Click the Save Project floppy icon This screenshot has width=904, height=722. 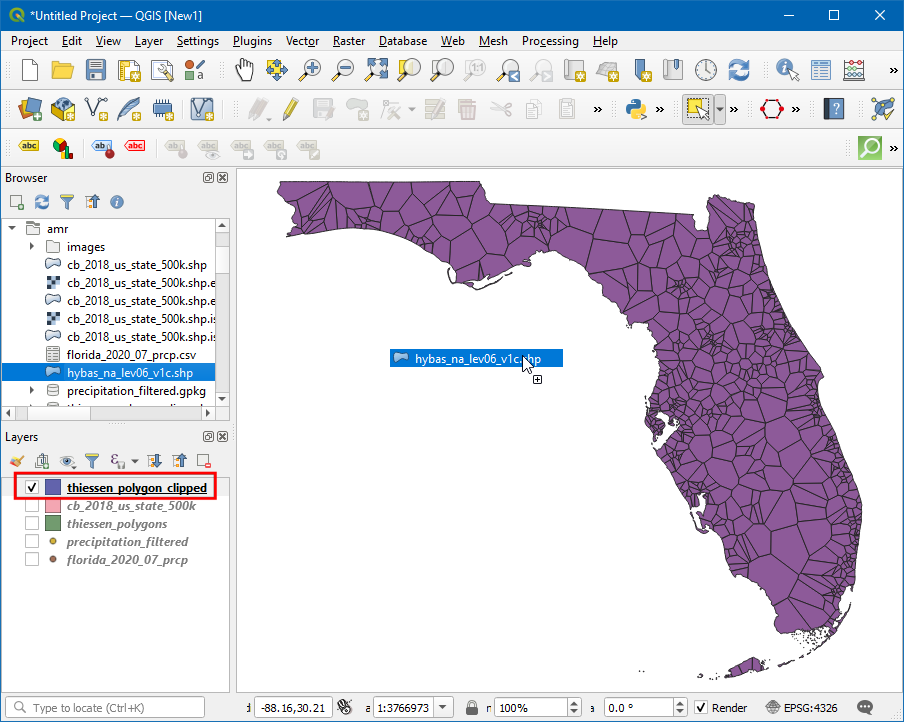pyautogui.click(x=96, y=70)
